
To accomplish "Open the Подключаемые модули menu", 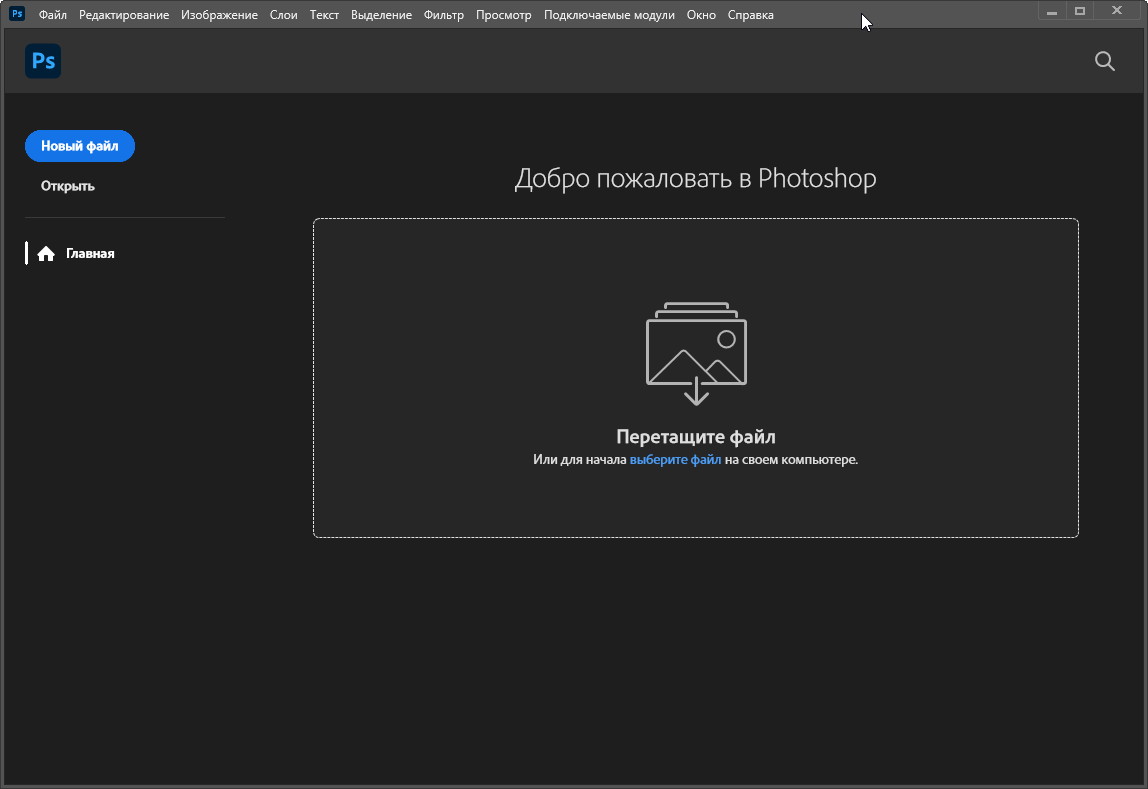I will pos(609,15).
